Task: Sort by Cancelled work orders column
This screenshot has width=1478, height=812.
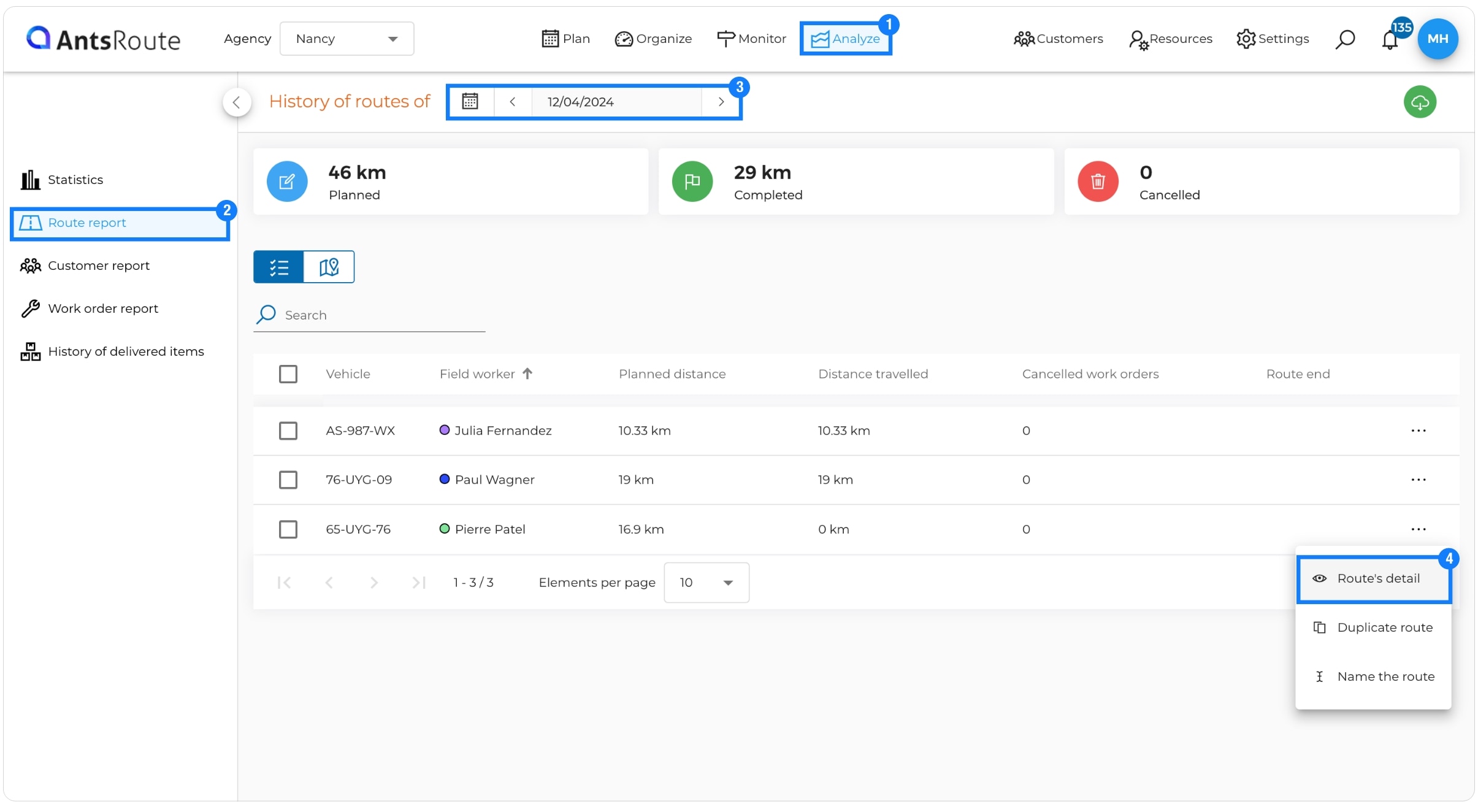Action: tap(1090, 374)
